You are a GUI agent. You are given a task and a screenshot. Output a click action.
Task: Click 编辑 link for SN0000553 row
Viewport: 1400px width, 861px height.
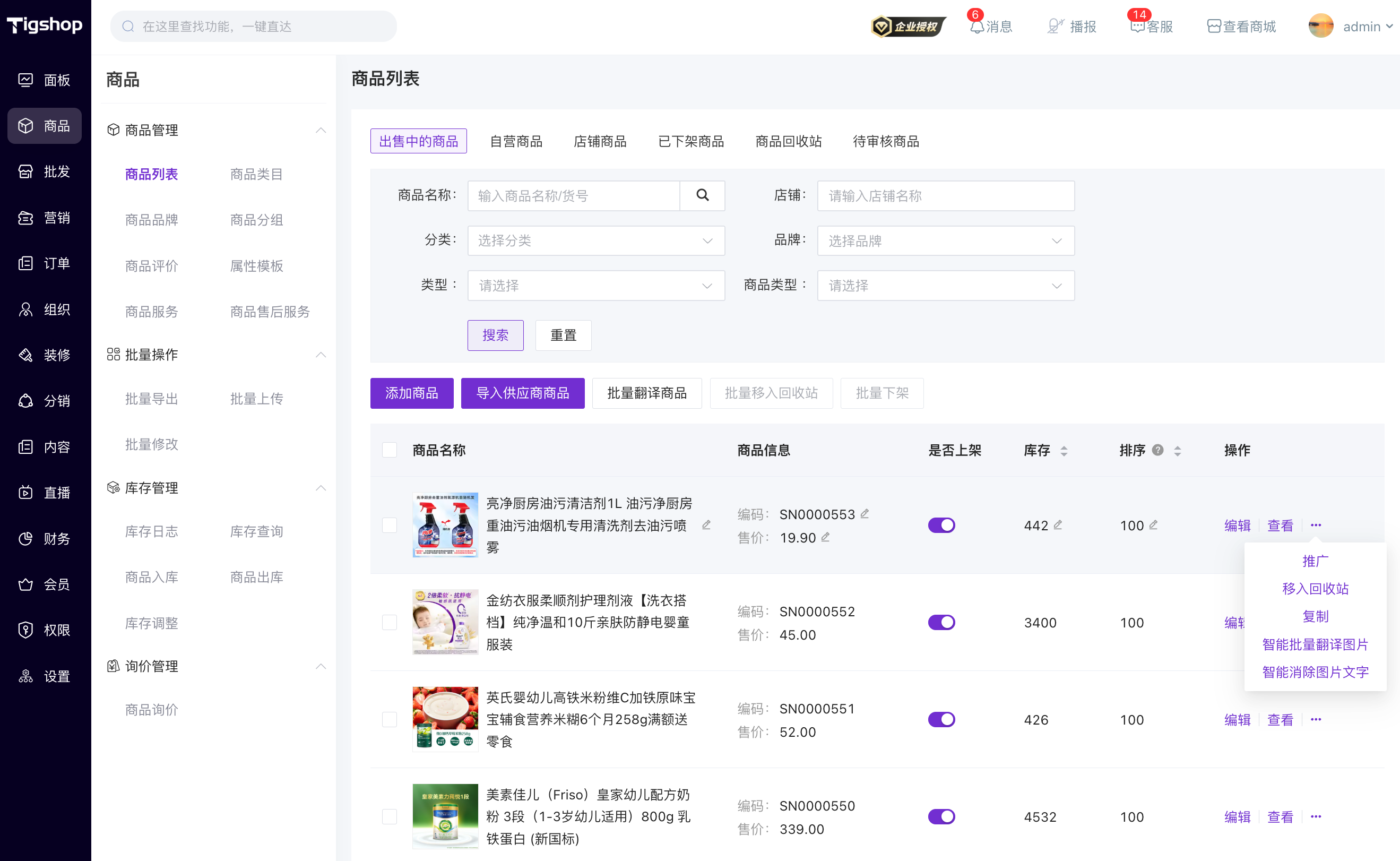pos(1237,525)
